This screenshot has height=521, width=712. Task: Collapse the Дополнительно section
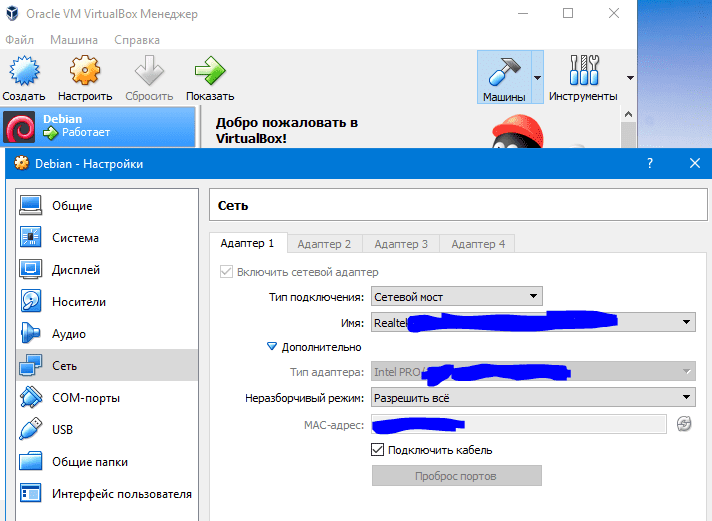(272, 347)
